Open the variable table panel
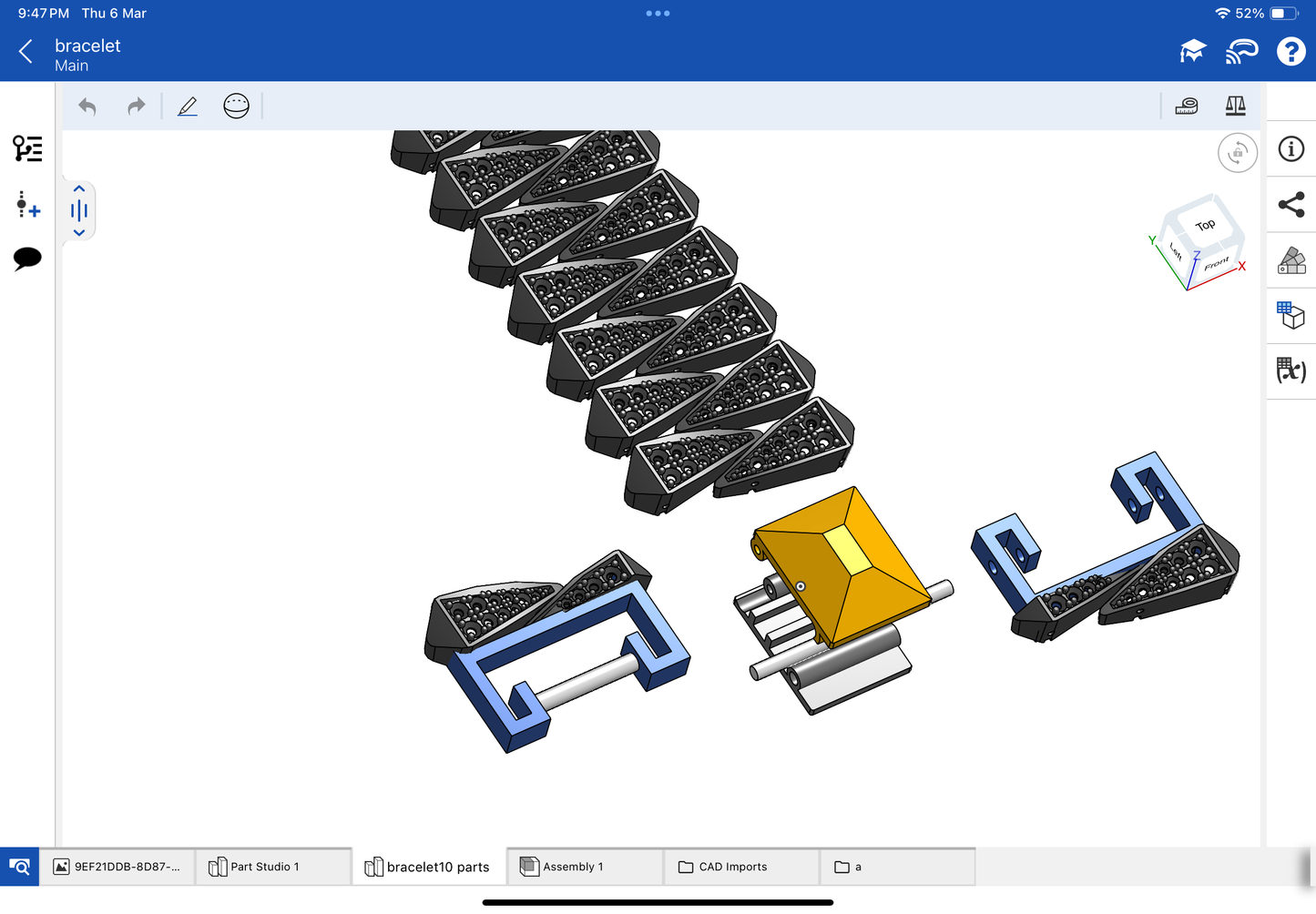This screenshot has height=914, width=1316. [x=1290, y=370]
